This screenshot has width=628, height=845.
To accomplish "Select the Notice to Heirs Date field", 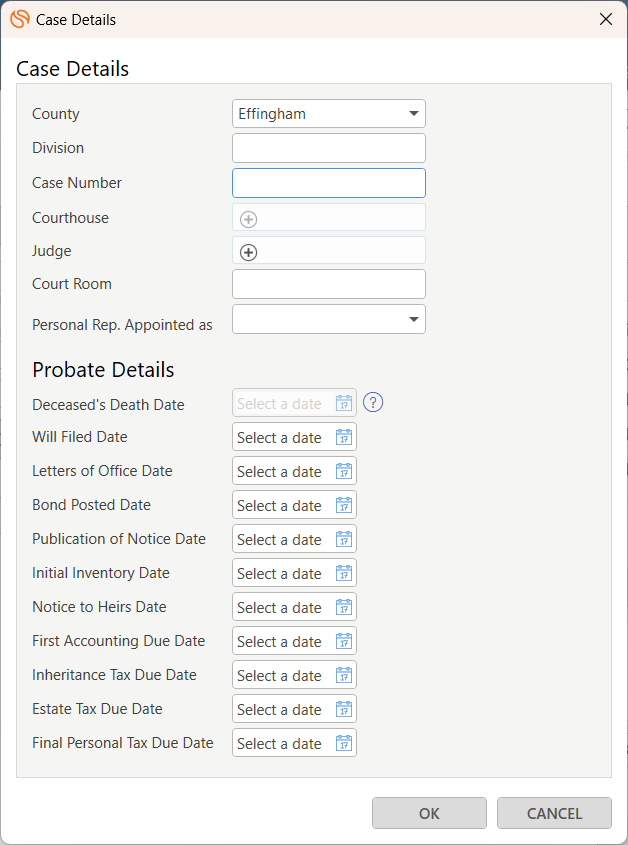I will tap(294, 607).
